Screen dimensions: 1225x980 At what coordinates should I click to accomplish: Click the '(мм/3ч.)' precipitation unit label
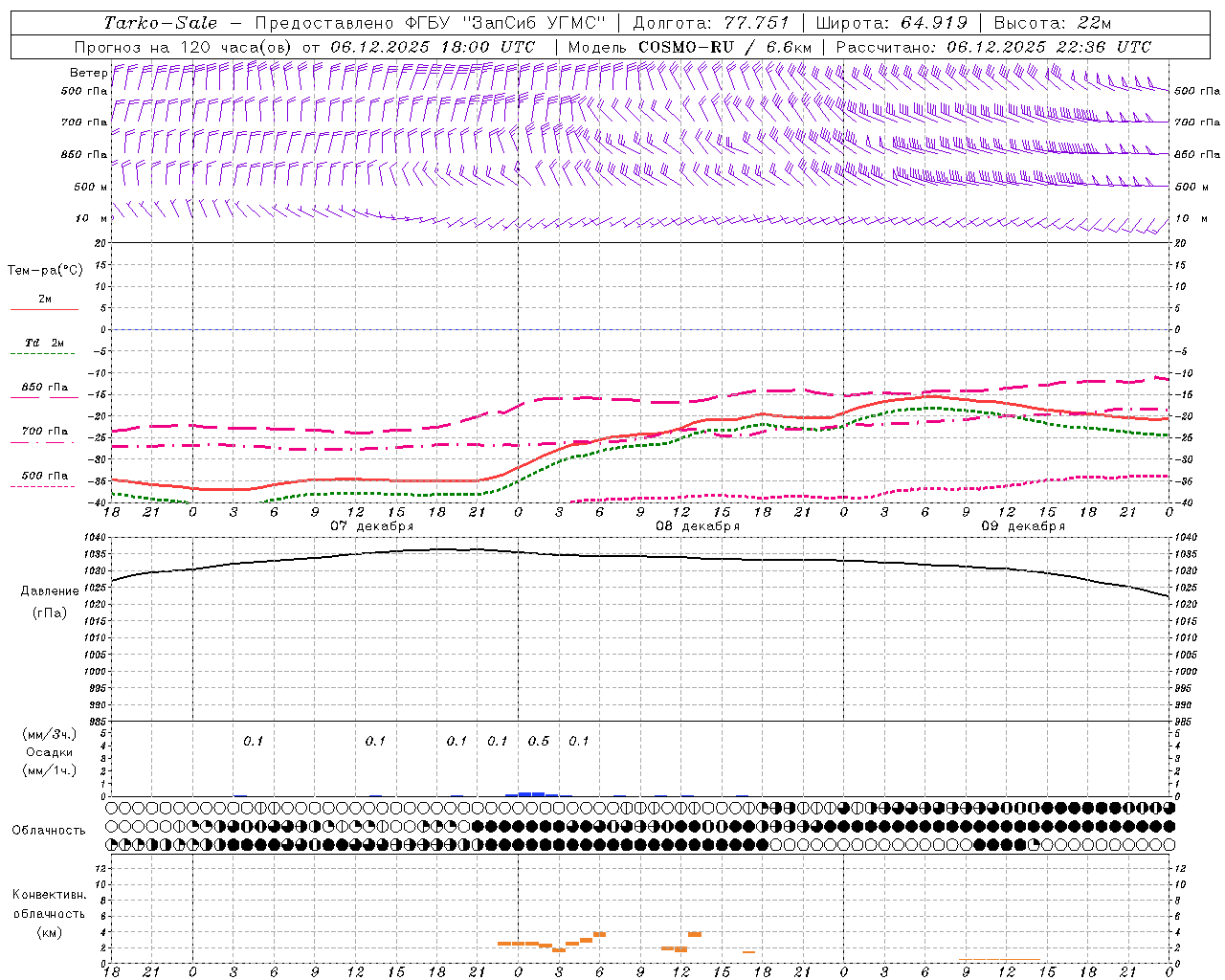pos(50,734)
